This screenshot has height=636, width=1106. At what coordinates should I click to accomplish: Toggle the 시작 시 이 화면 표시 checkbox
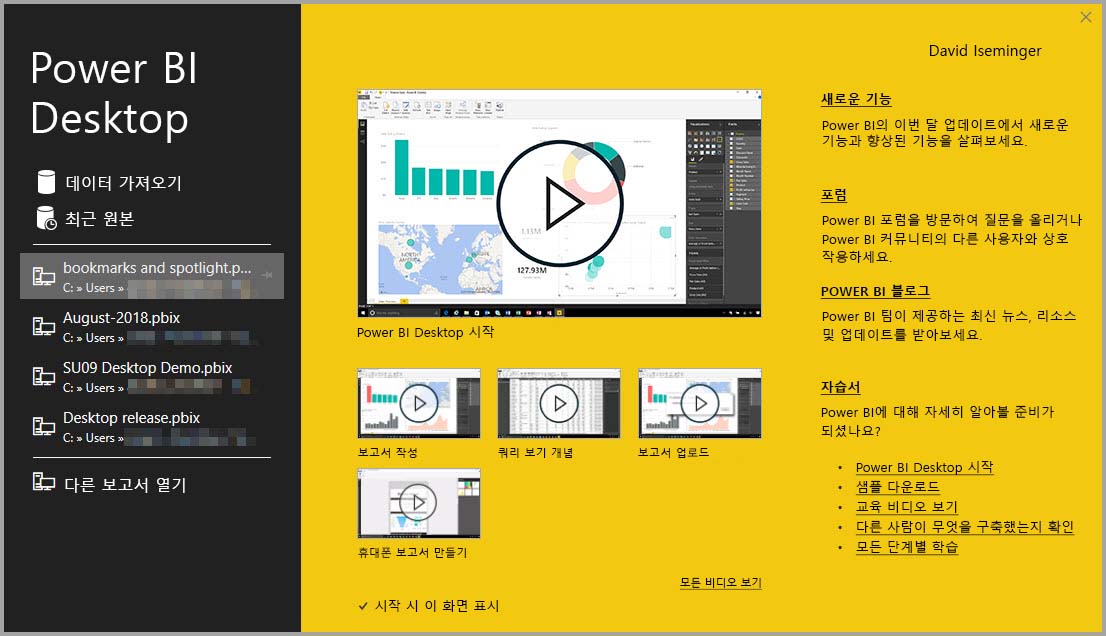(x=363, y=606)
